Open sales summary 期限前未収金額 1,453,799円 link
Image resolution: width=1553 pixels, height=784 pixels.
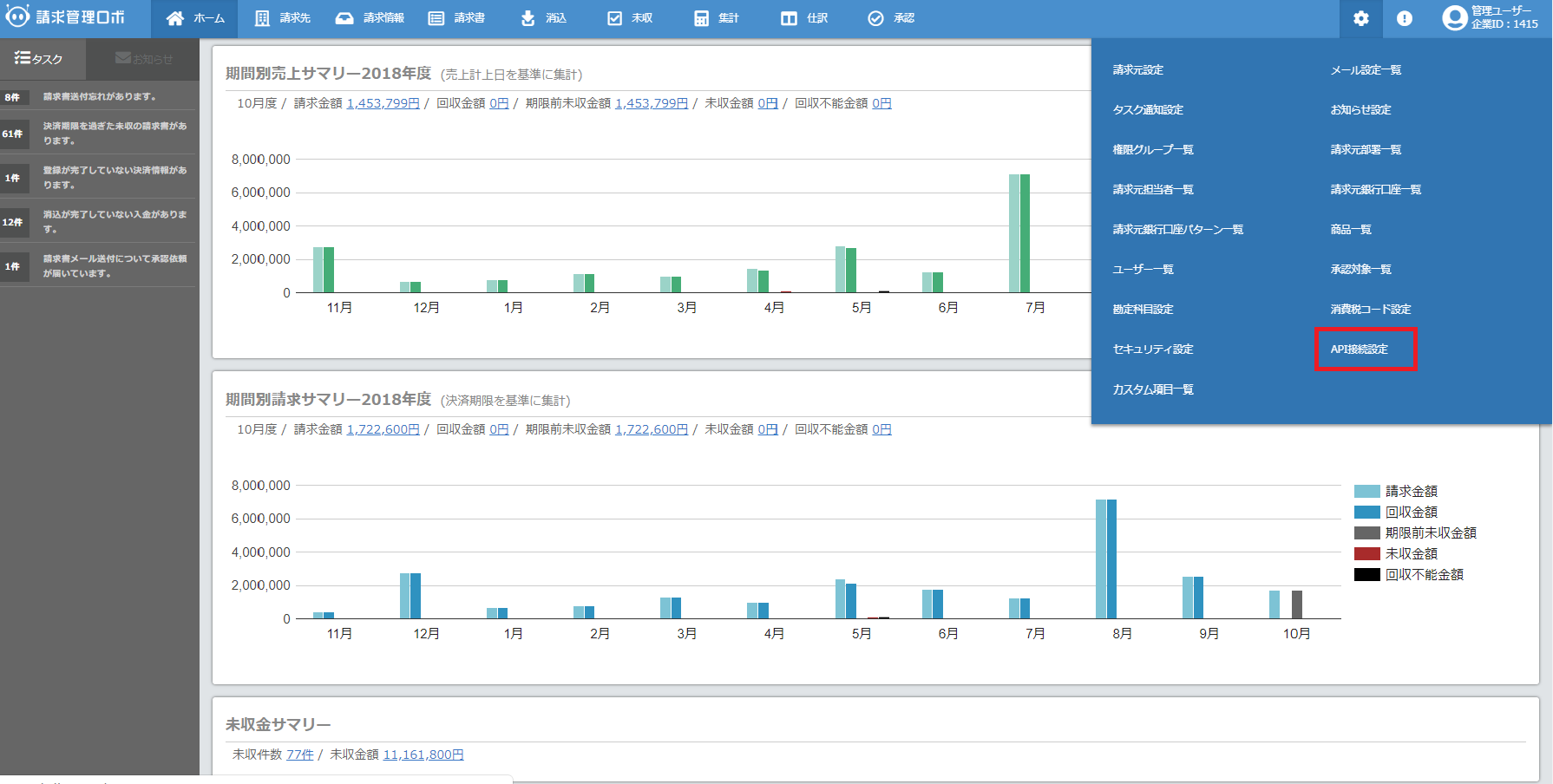point(652,103)
